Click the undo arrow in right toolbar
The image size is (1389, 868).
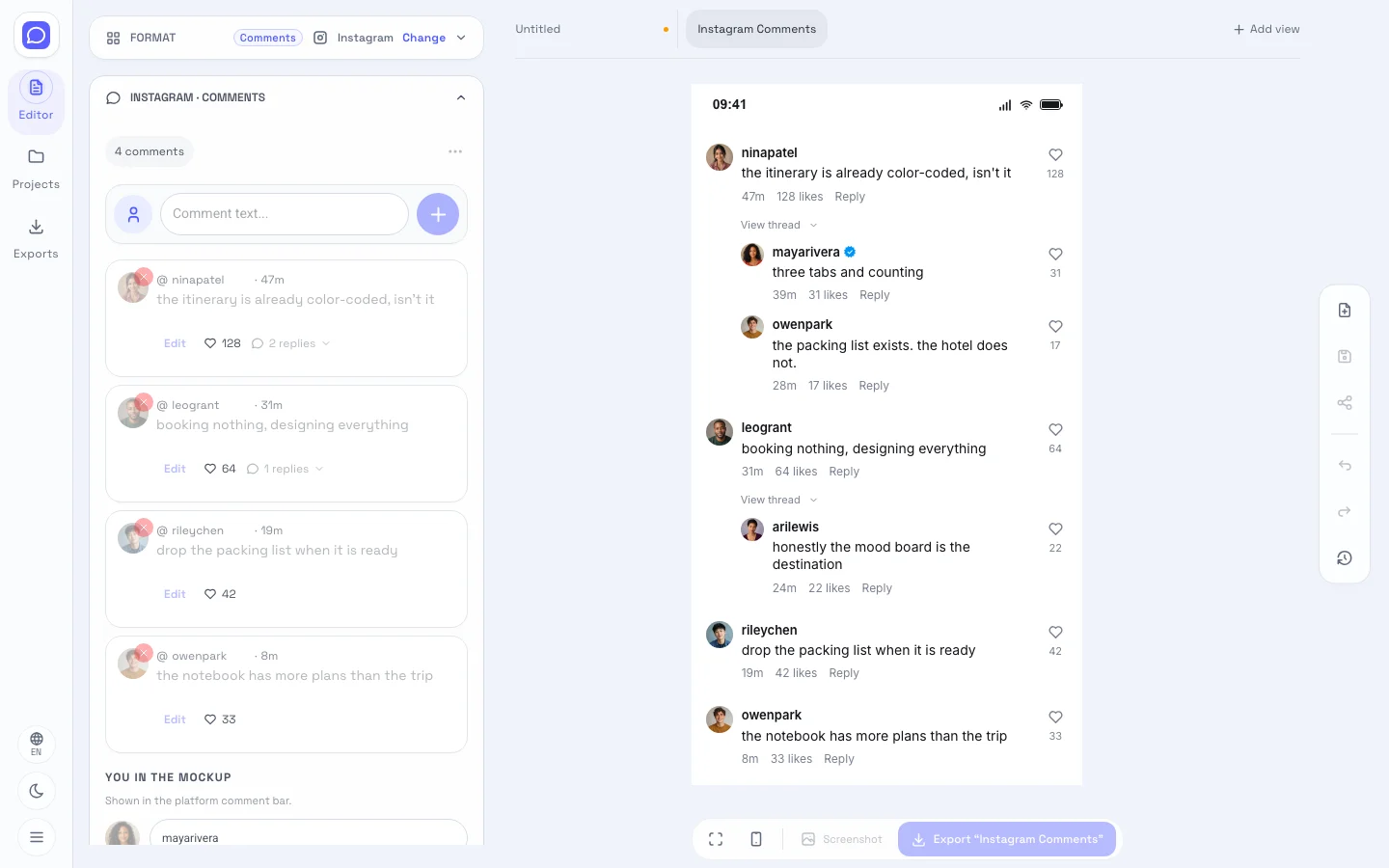[x=1345, y=465]
